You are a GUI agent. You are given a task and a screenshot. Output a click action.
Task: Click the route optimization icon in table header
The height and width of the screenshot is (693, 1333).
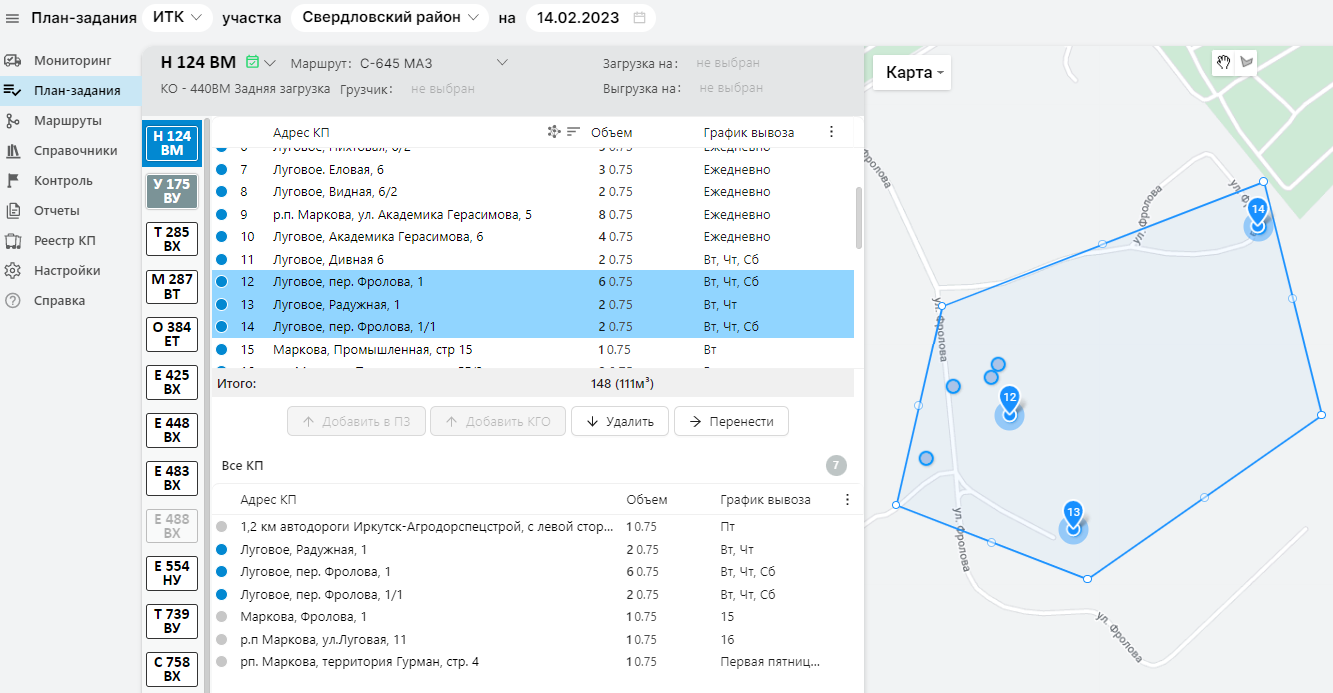point(553,132)
